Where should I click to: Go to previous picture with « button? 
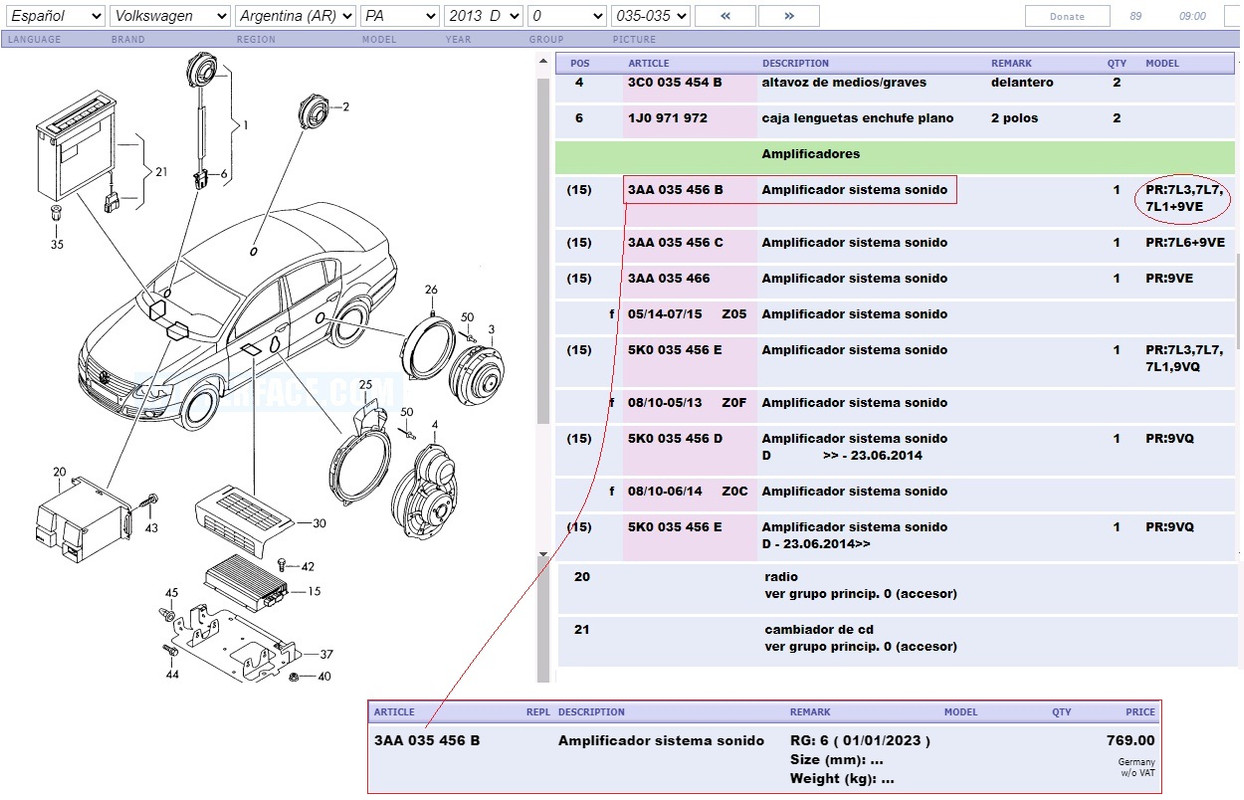pyautogui.click(x=725, y=16)
